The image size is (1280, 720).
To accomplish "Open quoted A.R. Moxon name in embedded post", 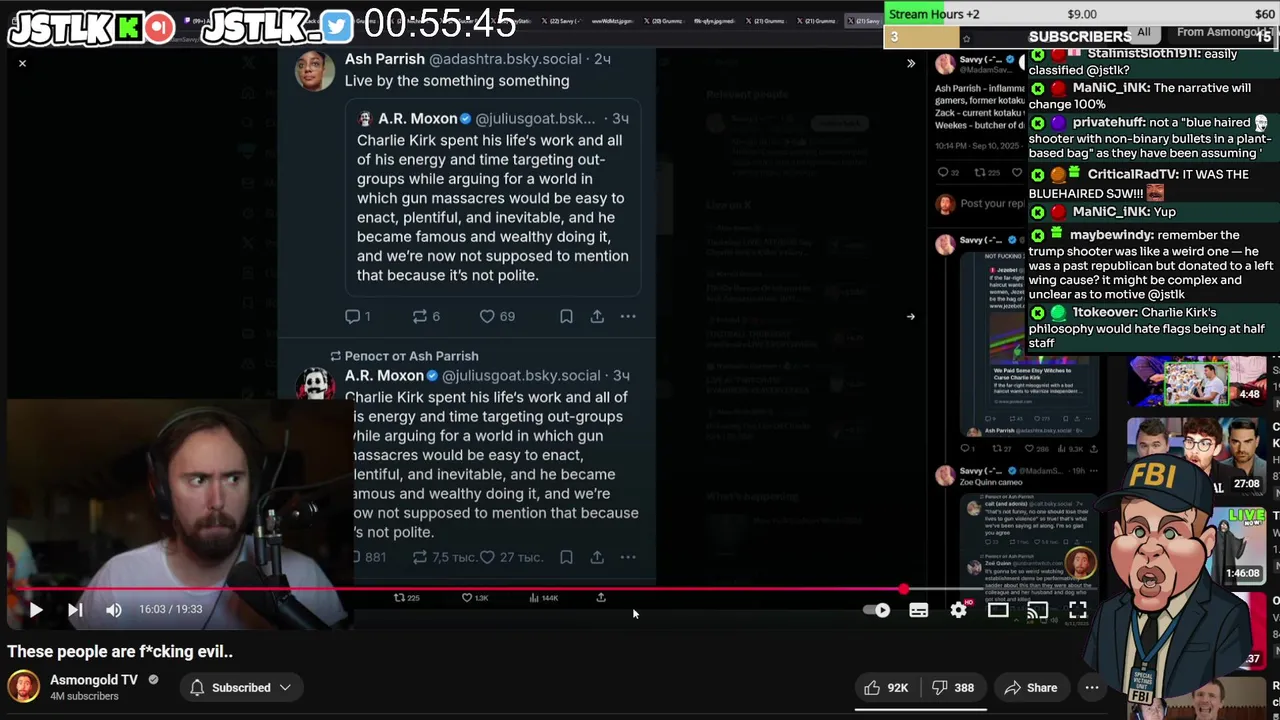I will pyautogui.click(x=417, y=119).
